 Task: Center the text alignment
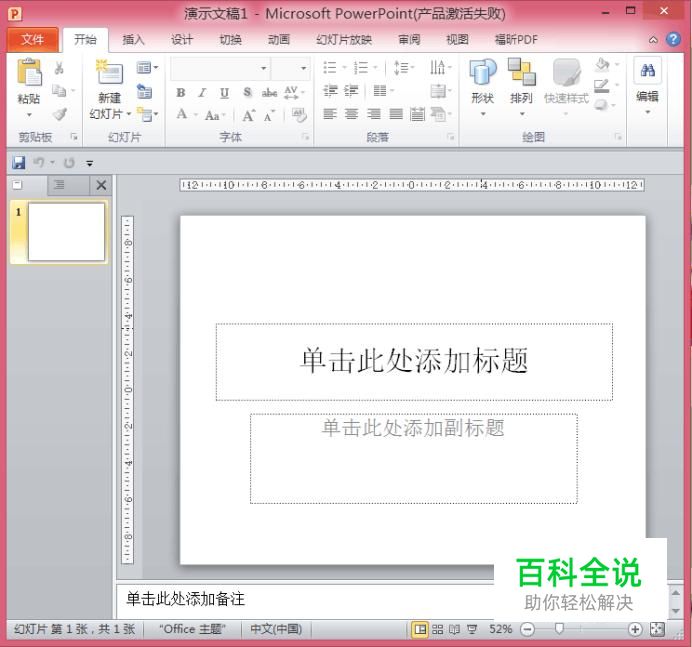[x=352, y=114]
